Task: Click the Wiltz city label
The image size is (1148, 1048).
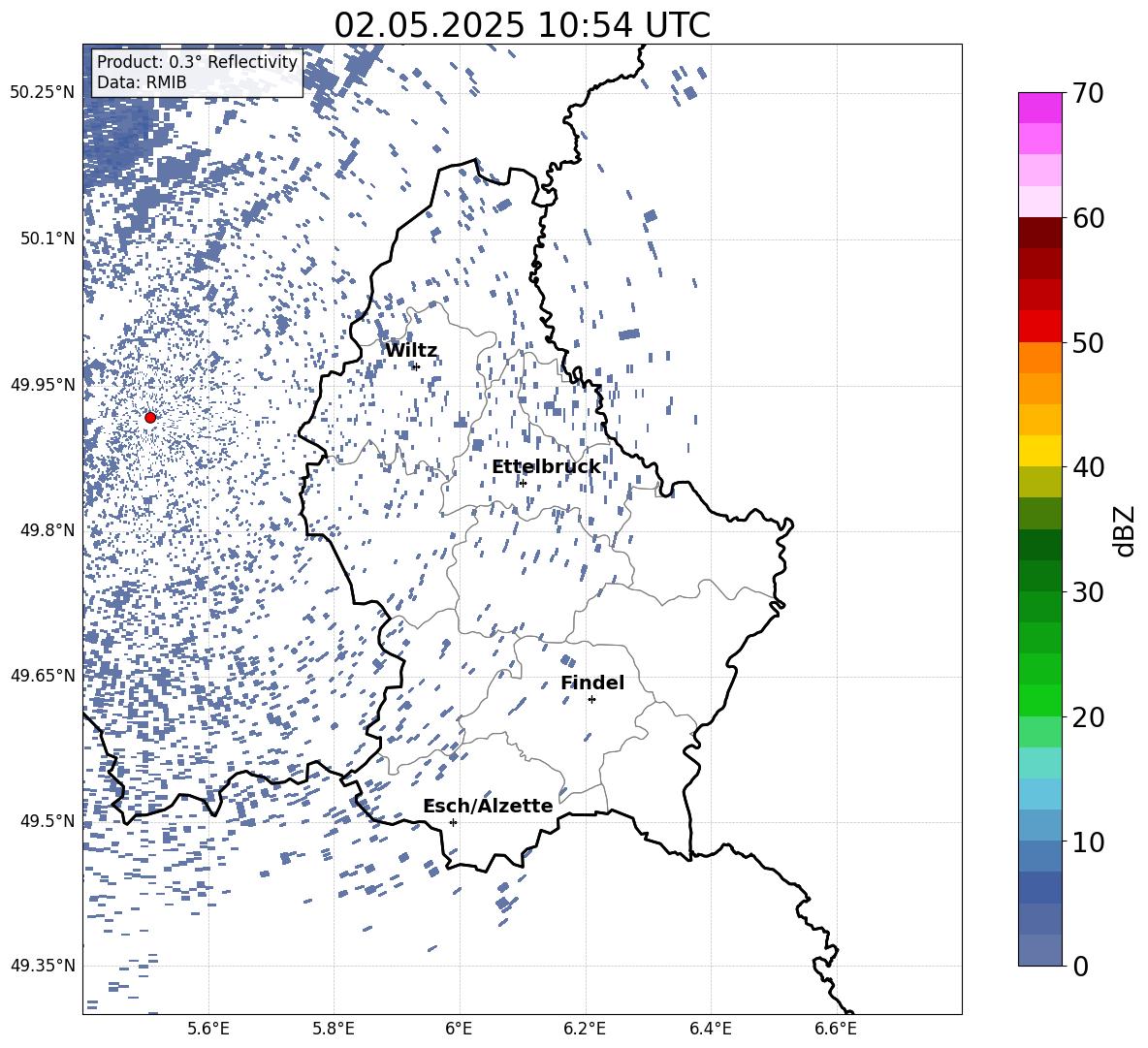Action: [411, 351]
